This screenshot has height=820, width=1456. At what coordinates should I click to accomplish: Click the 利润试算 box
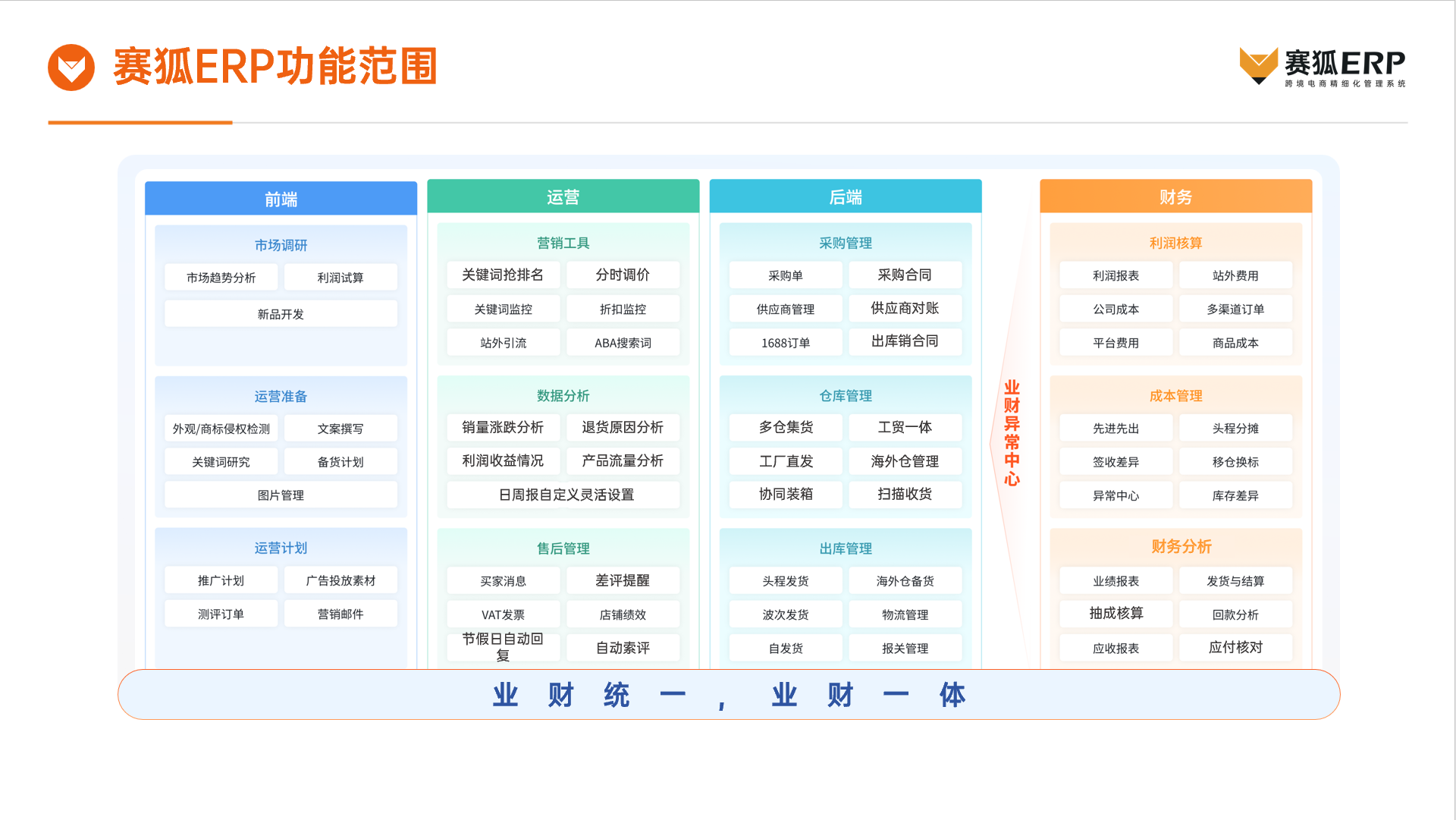340,278
